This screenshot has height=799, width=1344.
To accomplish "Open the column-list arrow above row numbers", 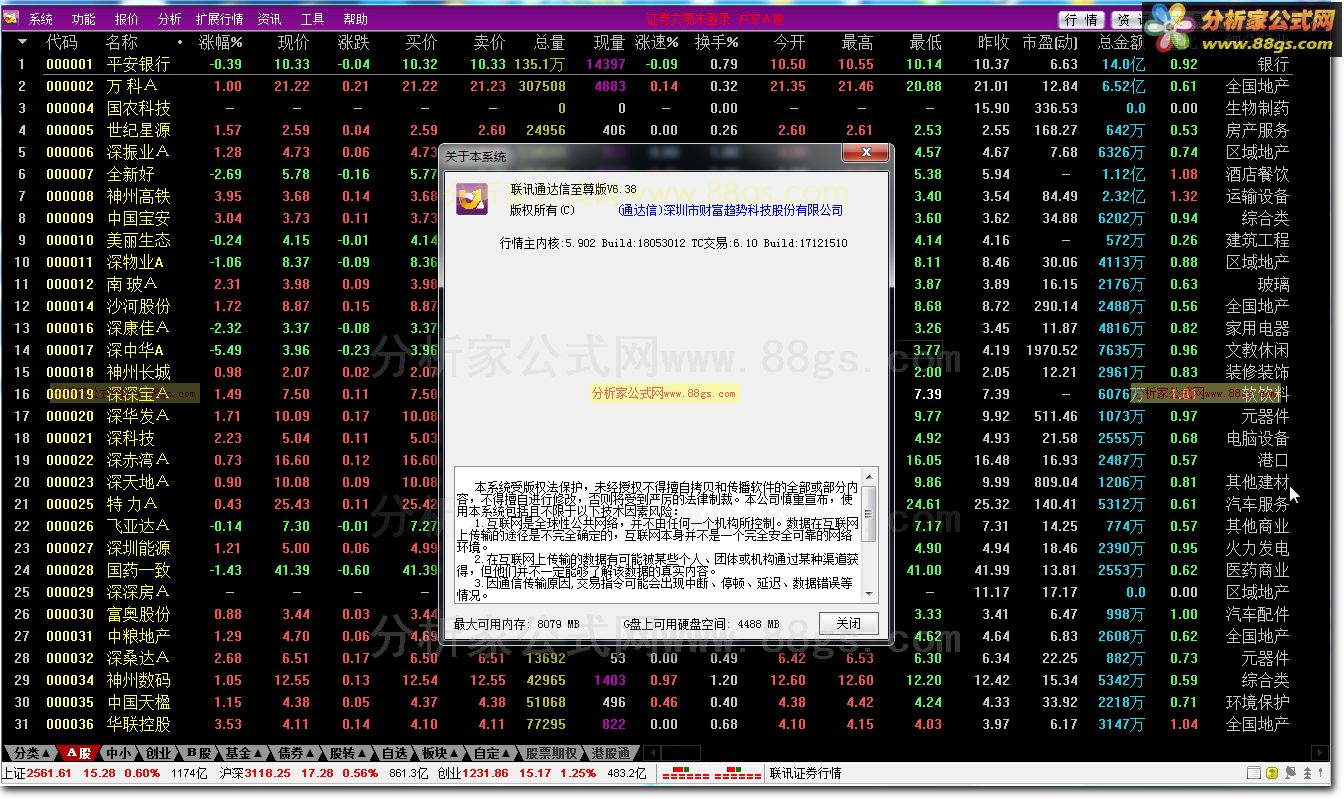I will tap(22, 42).
